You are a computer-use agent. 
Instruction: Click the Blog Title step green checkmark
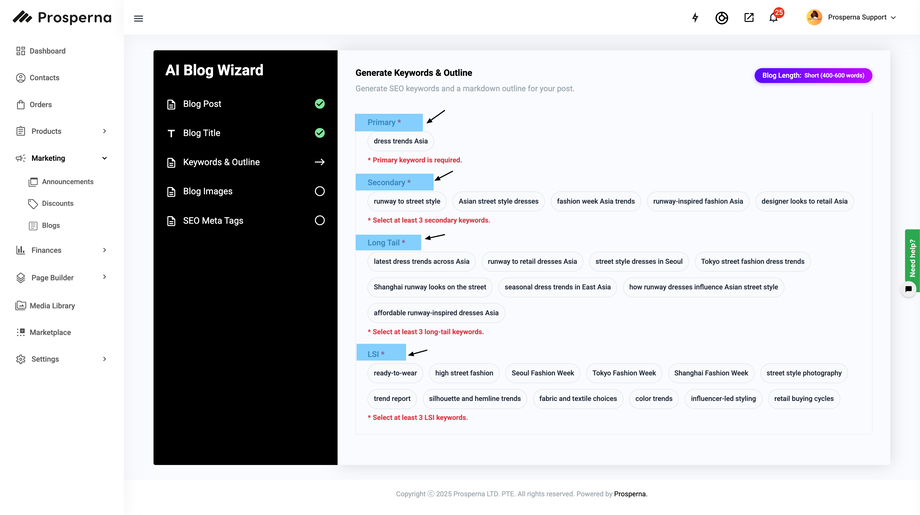click(320, 133)
